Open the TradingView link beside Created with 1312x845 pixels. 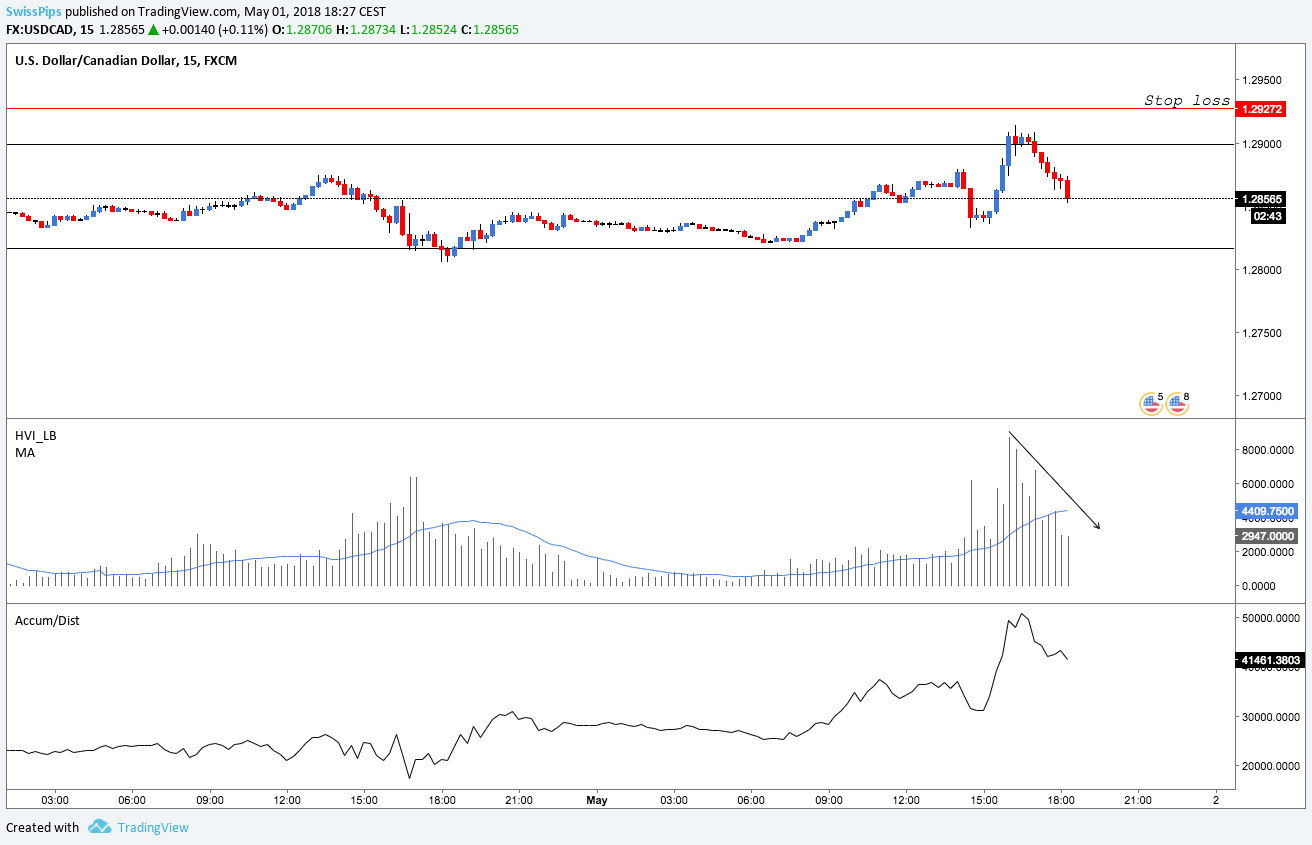pyautogui.click(x=152, y=827)
